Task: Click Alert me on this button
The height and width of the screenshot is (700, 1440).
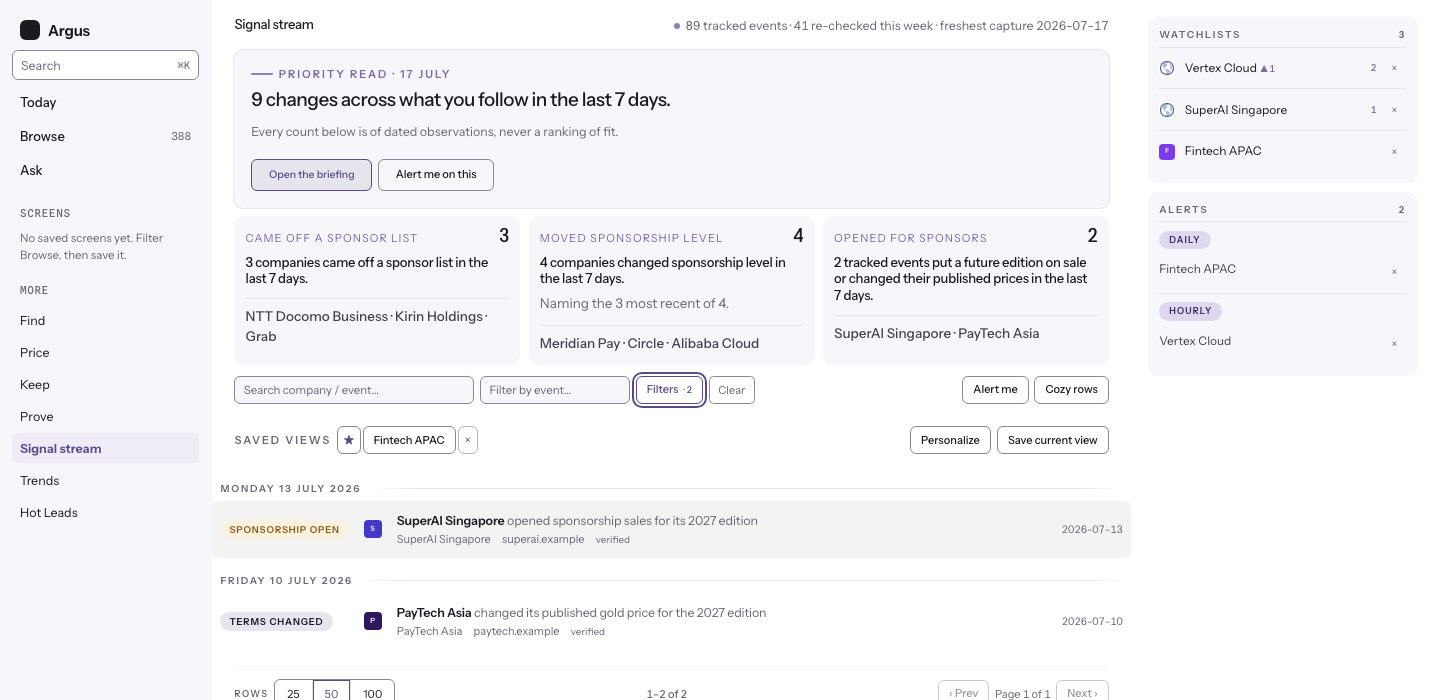Action: pos(436,175)
